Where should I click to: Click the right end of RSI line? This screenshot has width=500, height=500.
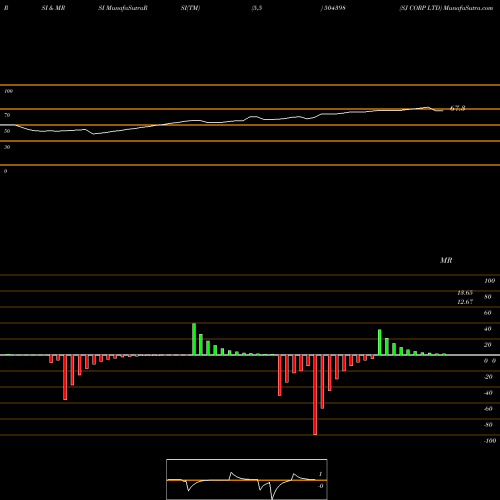442,110
